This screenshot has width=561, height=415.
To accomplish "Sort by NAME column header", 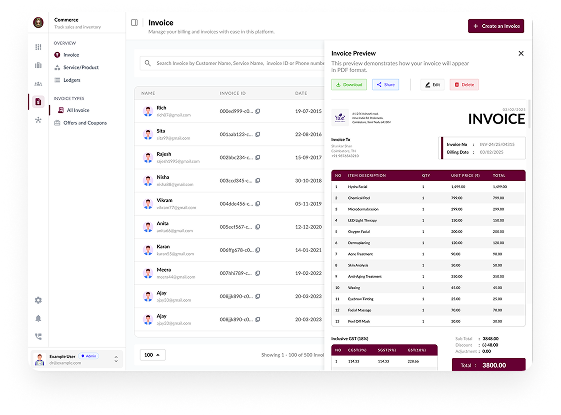I will tap(148, 93).
